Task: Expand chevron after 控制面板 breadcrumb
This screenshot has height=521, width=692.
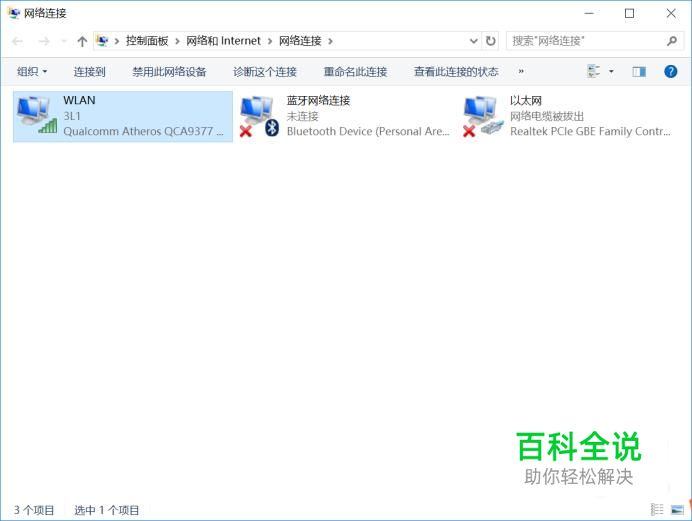Action: tap(177, 41)
